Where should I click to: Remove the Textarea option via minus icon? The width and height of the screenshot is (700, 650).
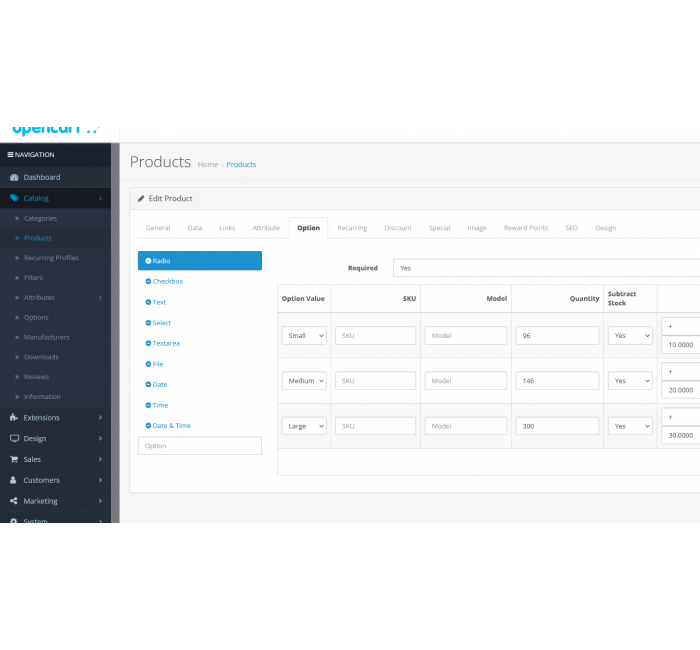[x=148, y=343]
